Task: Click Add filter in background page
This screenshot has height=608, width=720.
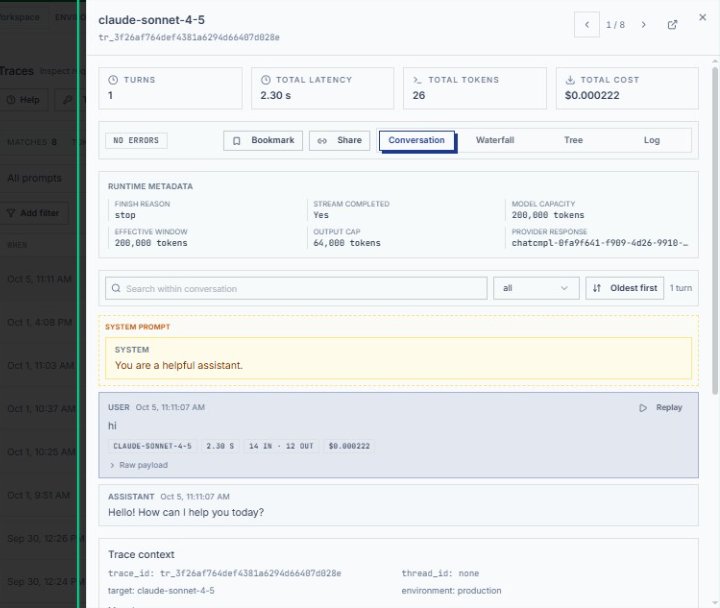Action: point(34,213)
